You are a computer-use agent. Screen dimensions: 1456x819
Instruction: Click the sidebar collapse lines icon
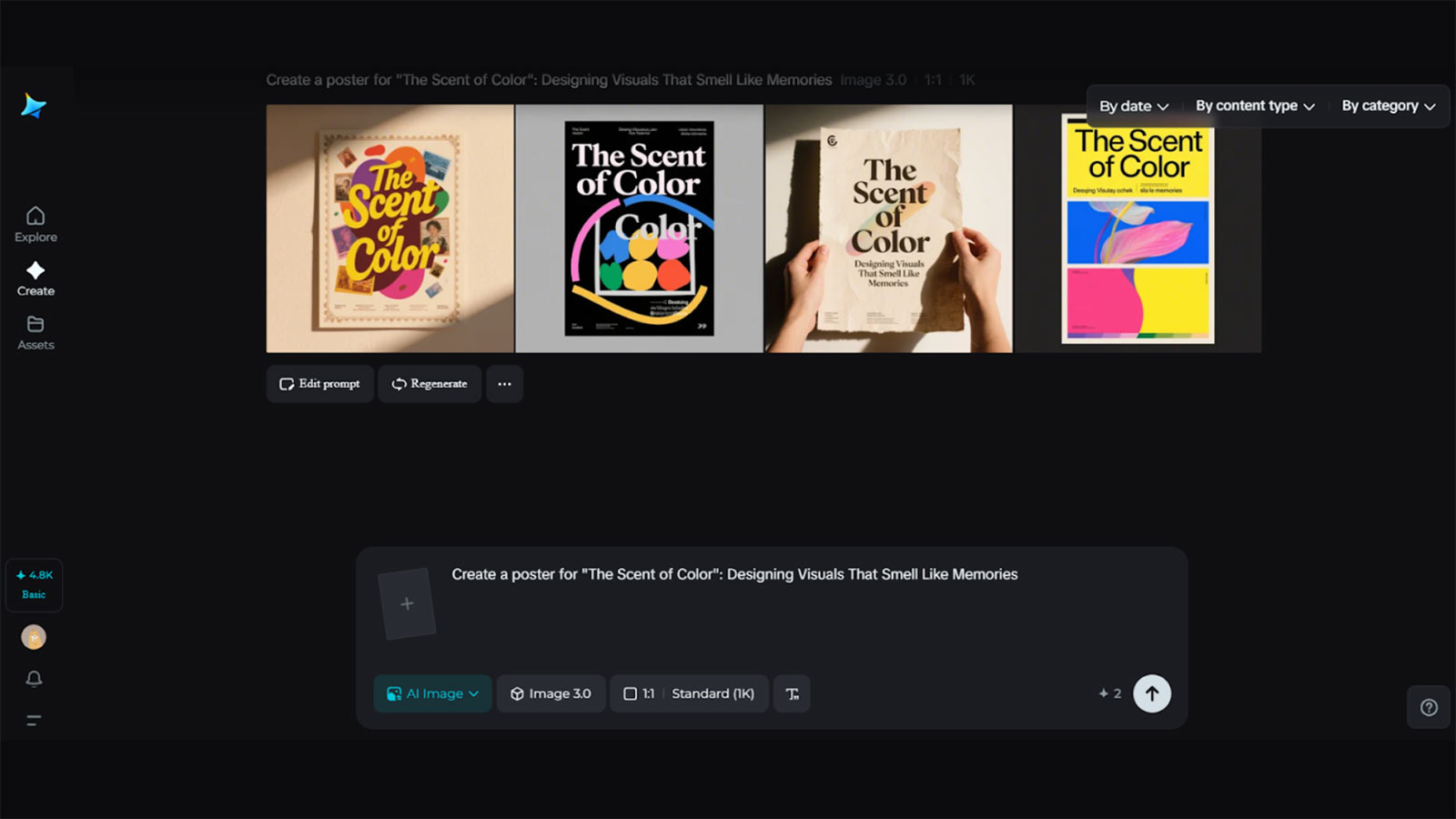pos(34,720)
